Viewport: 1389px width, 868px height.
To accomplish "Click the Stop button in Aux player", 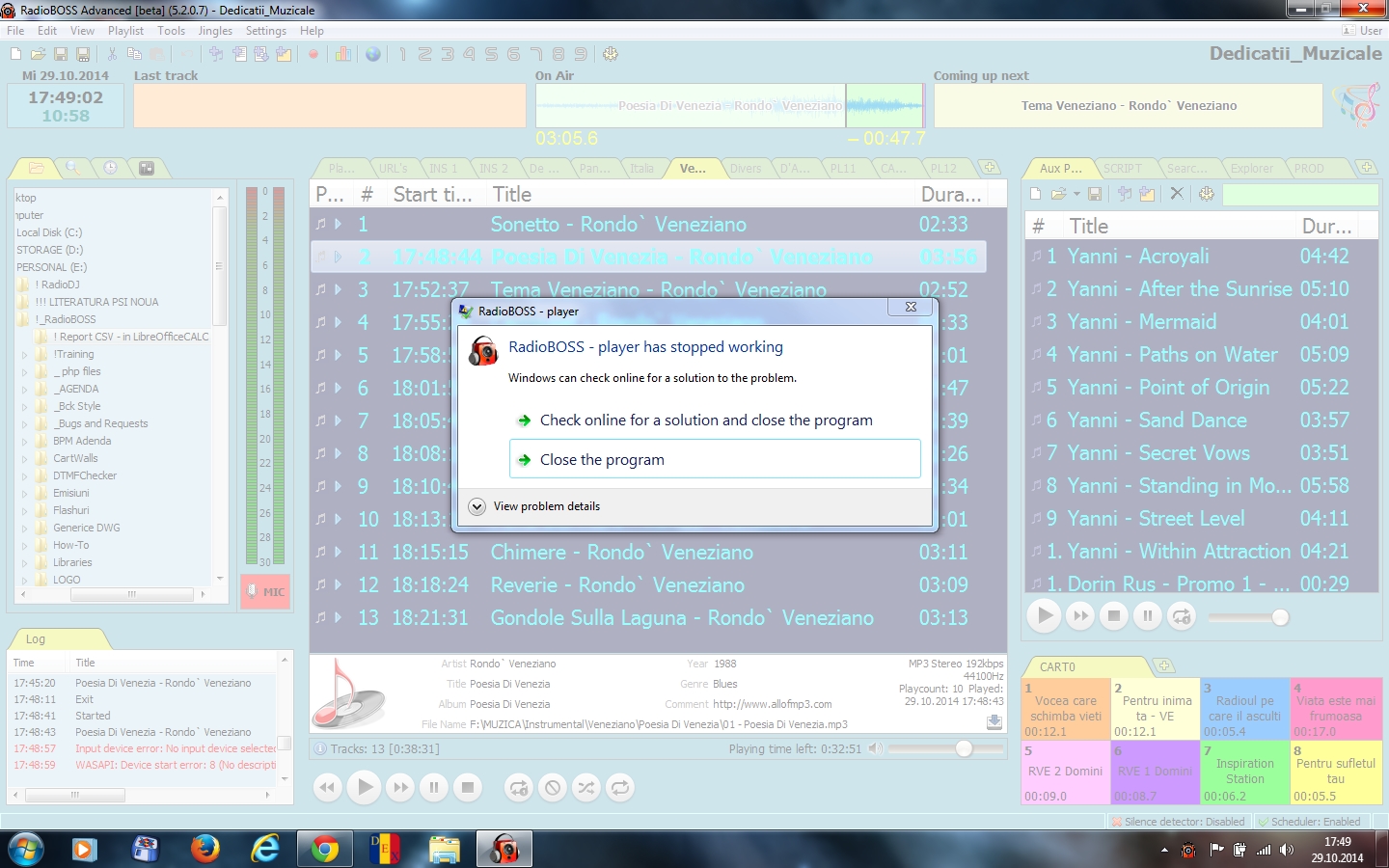I will click(x=1114, y=615).
